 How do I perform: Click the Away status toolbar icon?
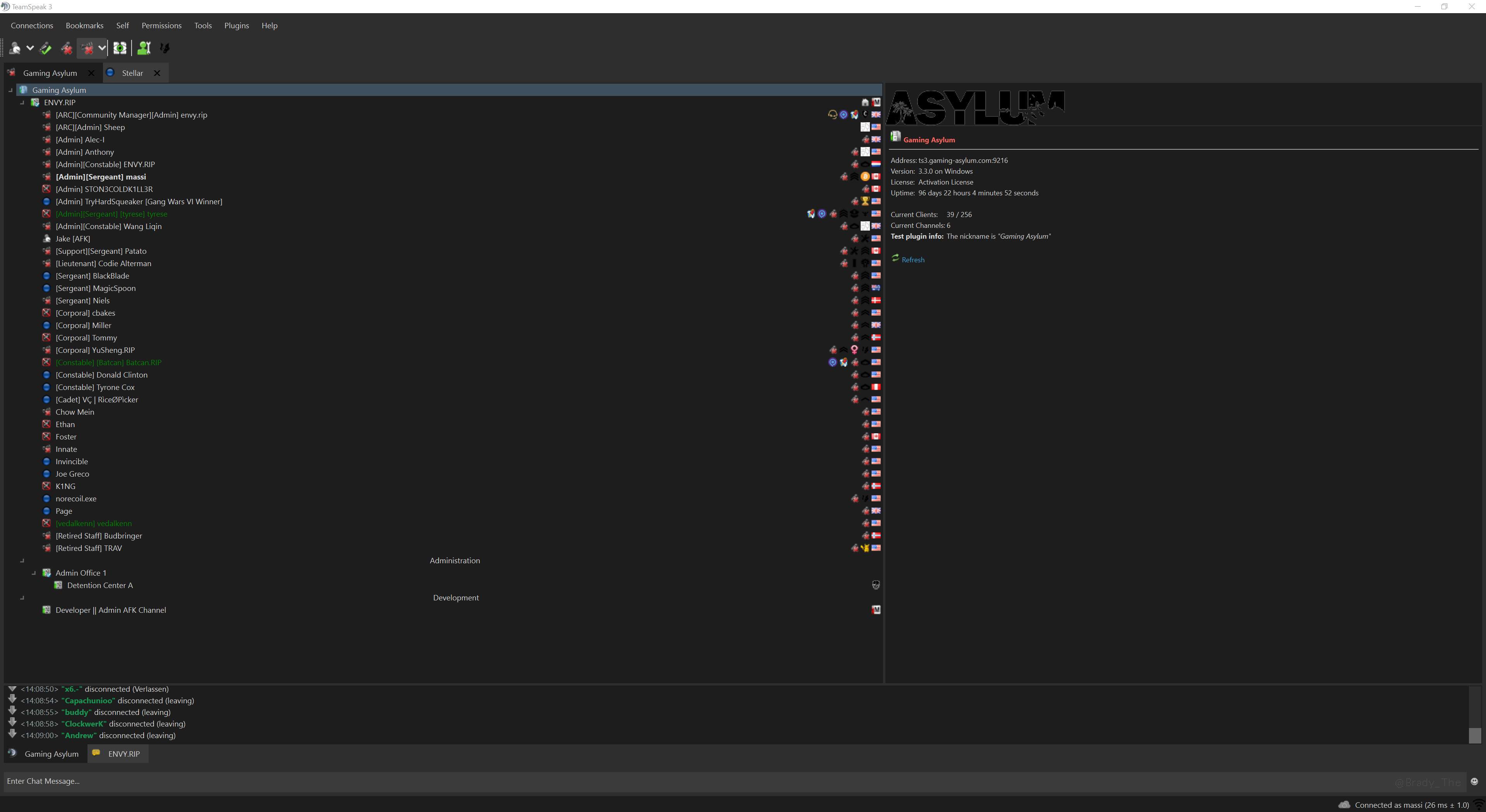click(x=15, y=48)
